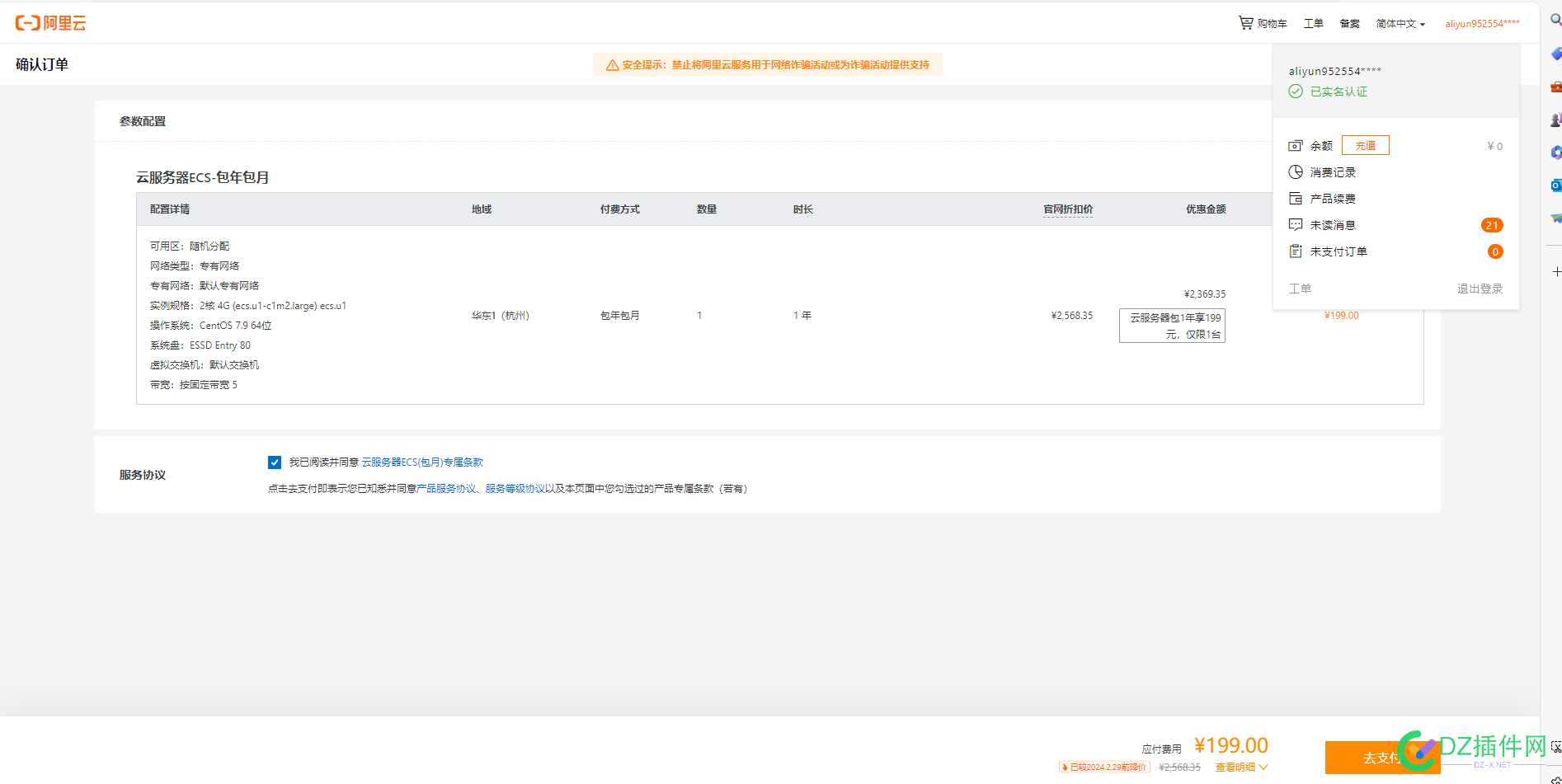Click the security warning triangle icon
This screenshot has height=784, width=1562.
pos(612,65)
